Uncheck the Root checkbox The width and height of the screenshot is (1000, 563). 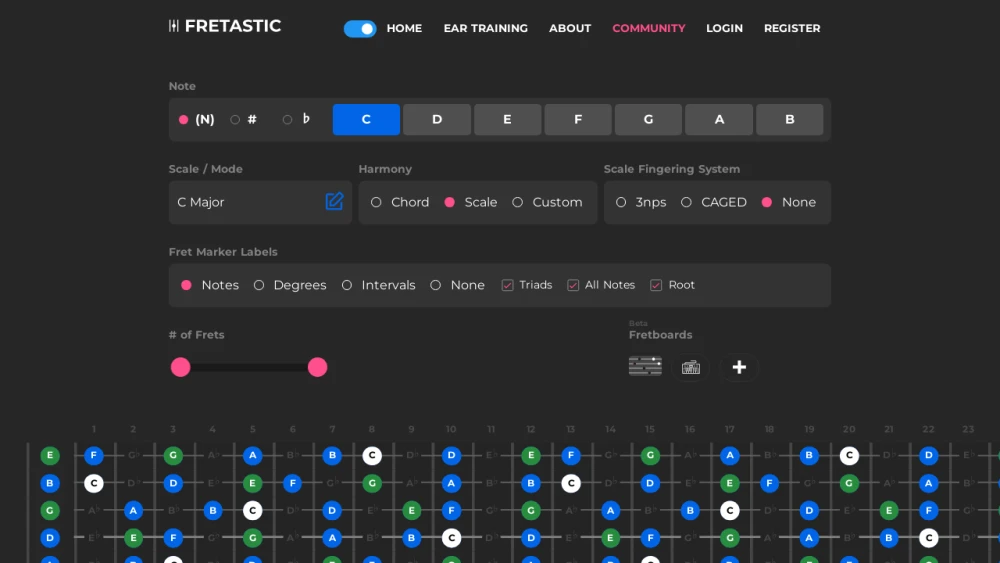[656, 285]
